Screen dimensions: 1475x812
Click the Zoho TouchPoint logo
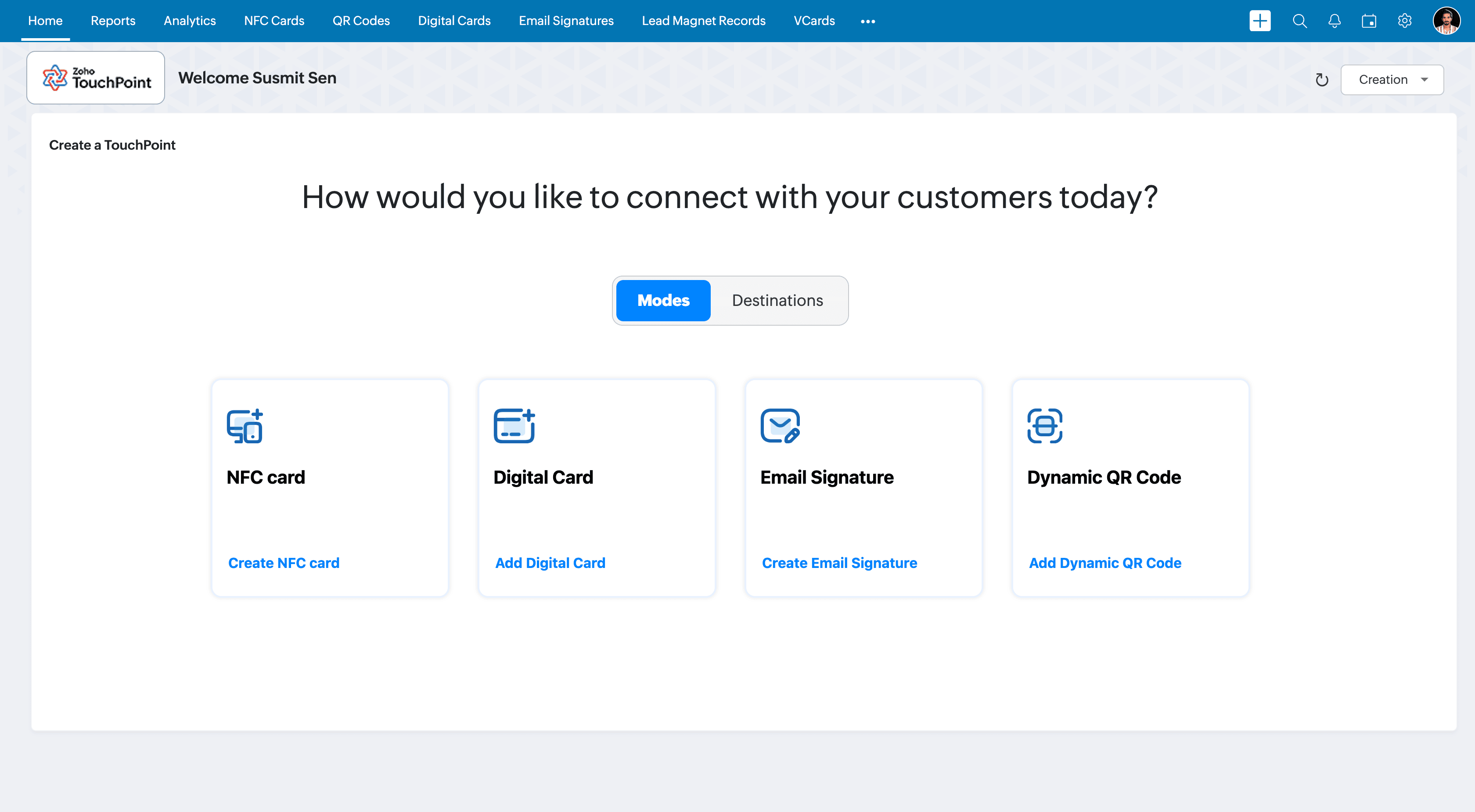(96, 78)
